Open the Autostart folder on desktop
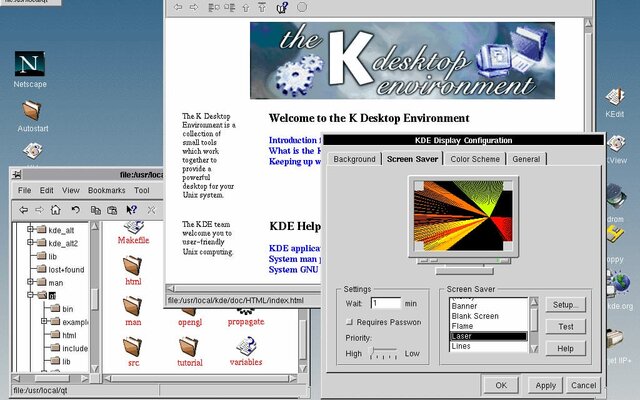Image resolution: width=640 pixels, height=400 pixels. (32, 111)
